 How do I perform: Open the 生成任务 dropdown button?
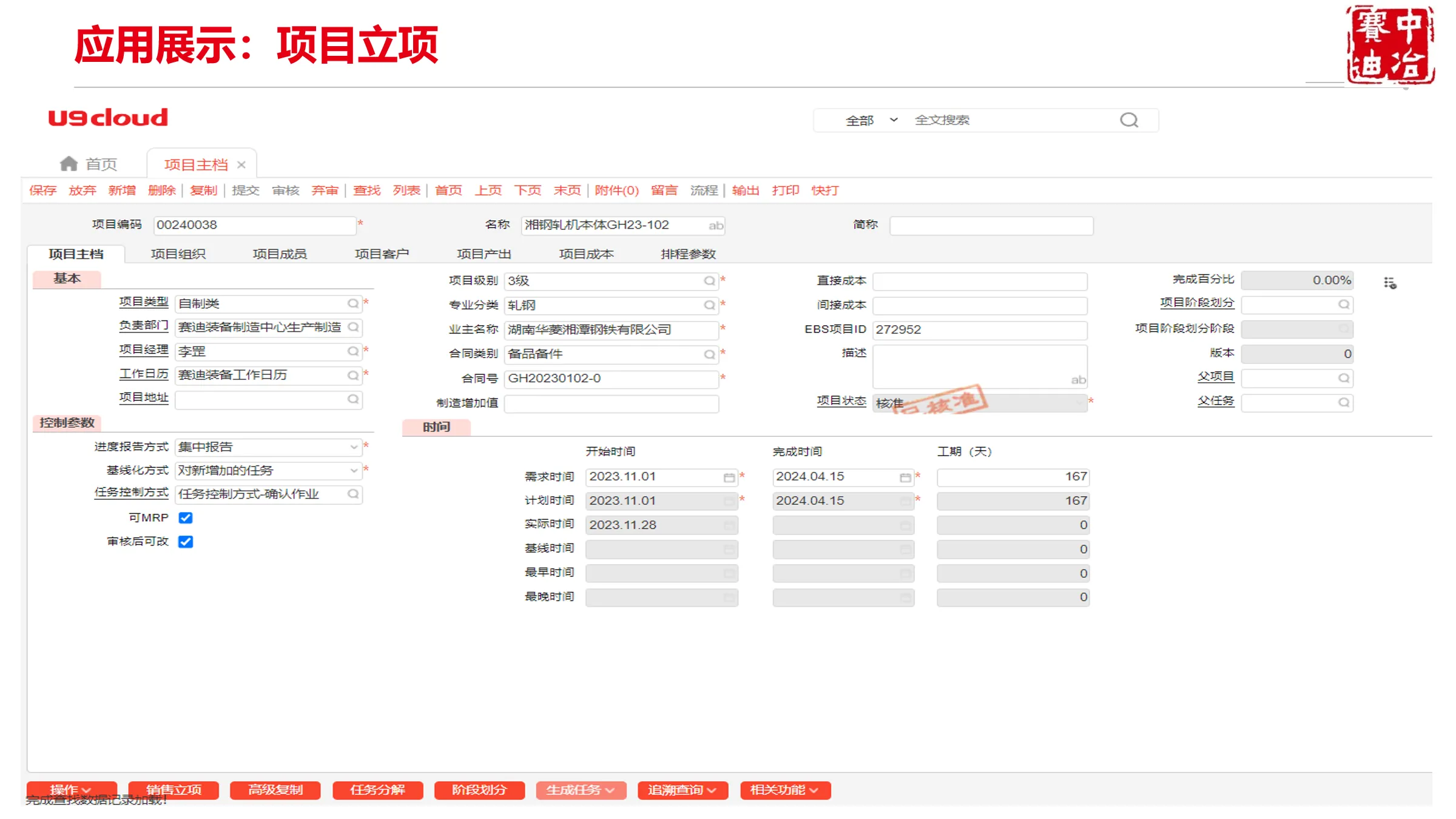[x=581, y=790]
